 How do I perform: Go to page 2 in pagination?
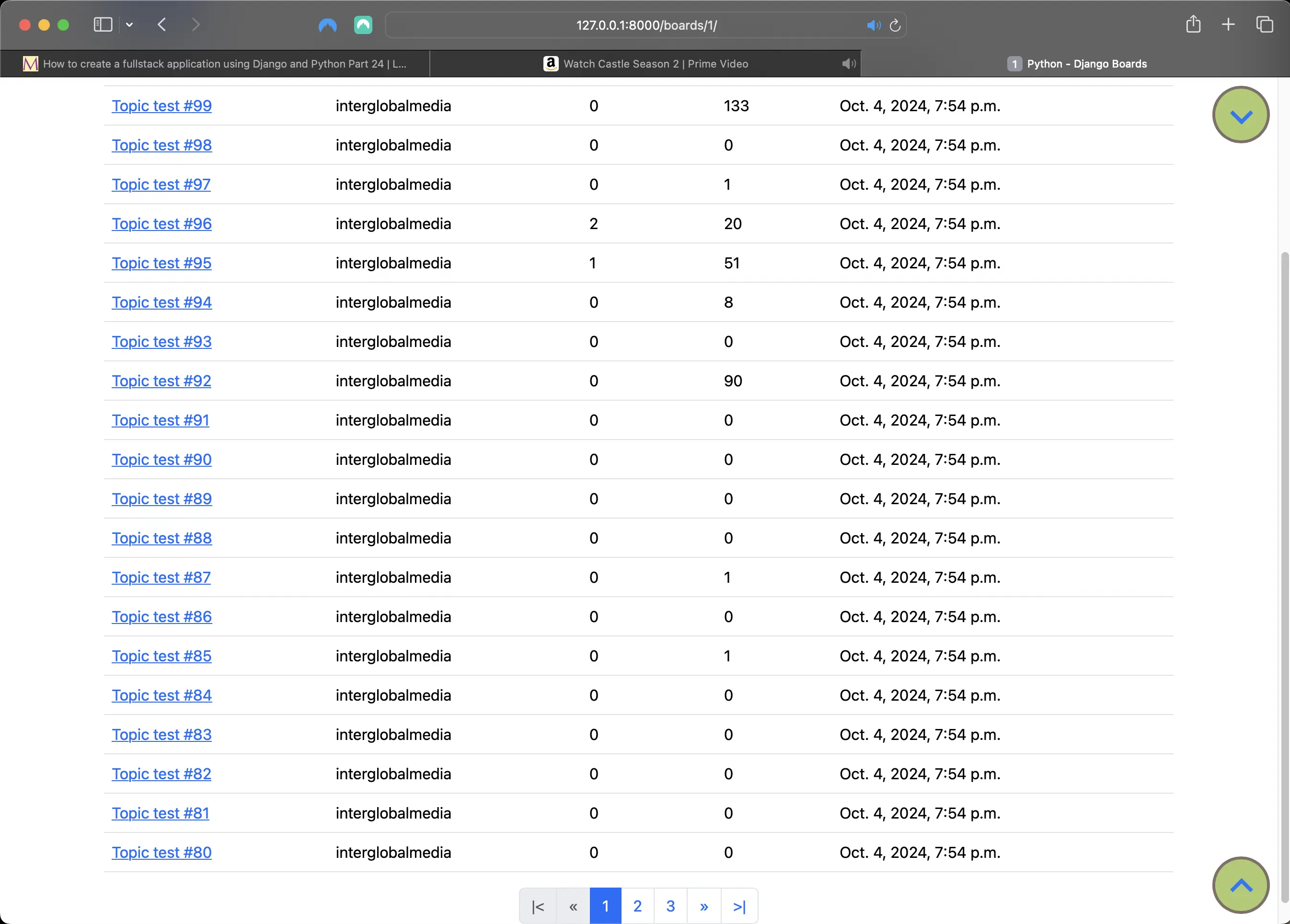click(x=637, y=906)
